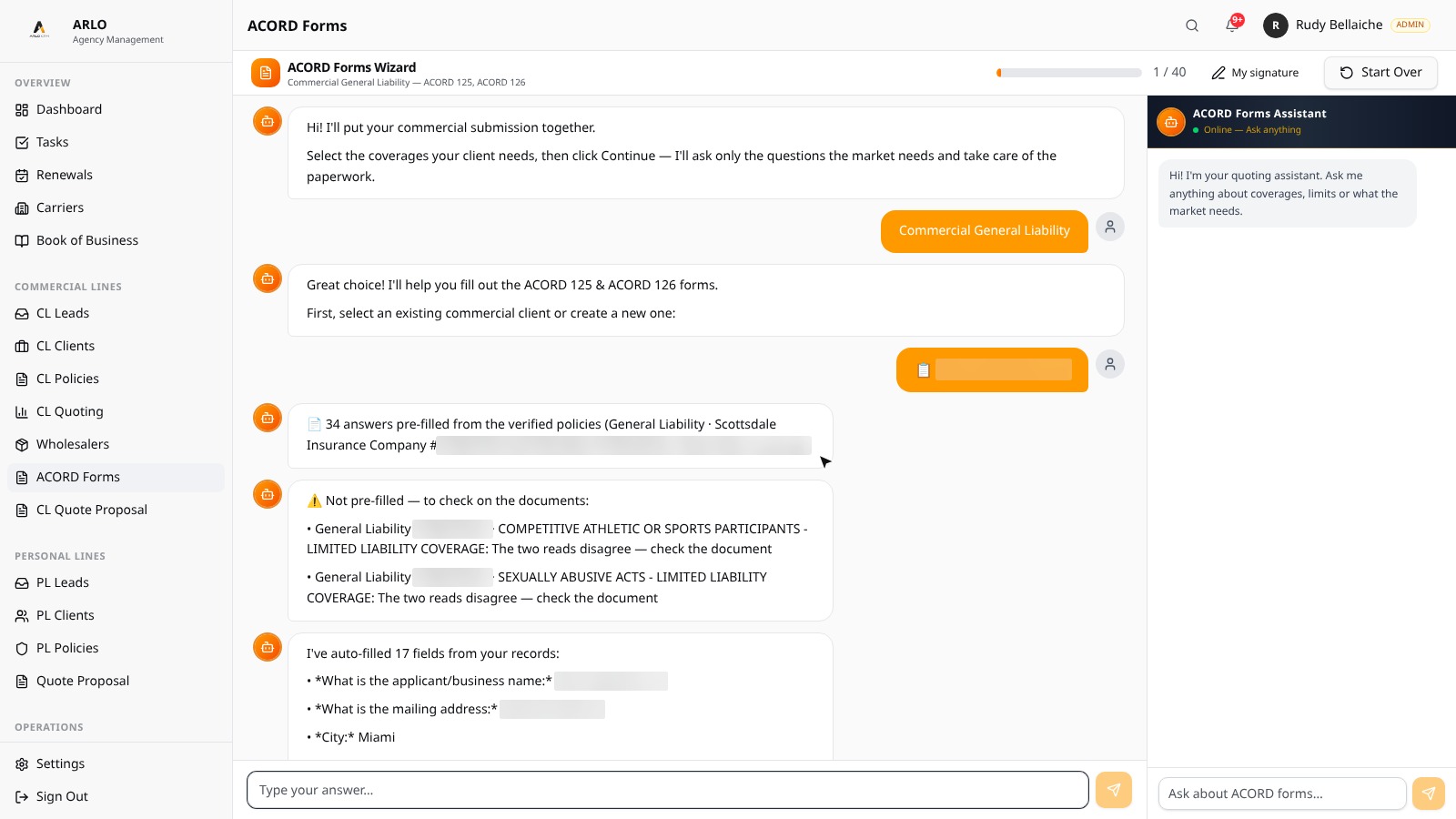The height and width of the screenshot is (819, 1456).
Task: Click the ARLO logo icon
Action: coord(39,29)
